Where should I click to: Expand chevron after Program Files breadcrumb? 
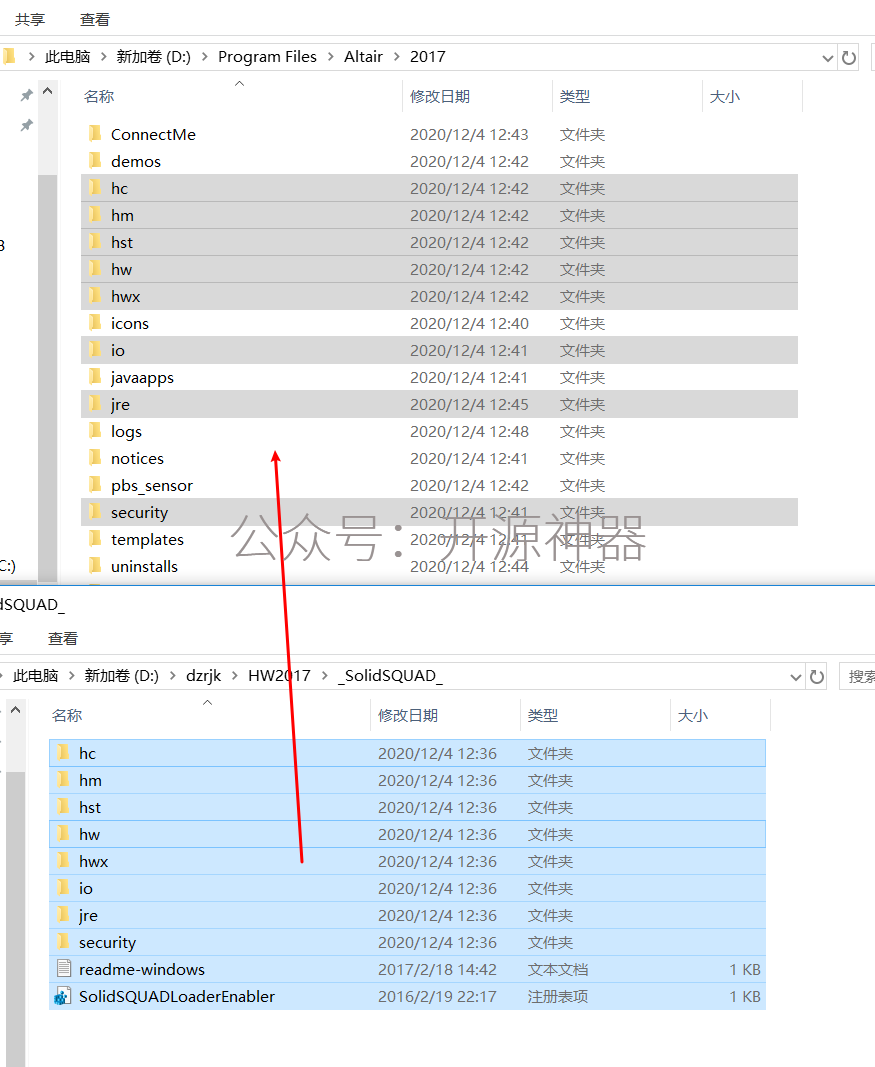tap(331, 56)
